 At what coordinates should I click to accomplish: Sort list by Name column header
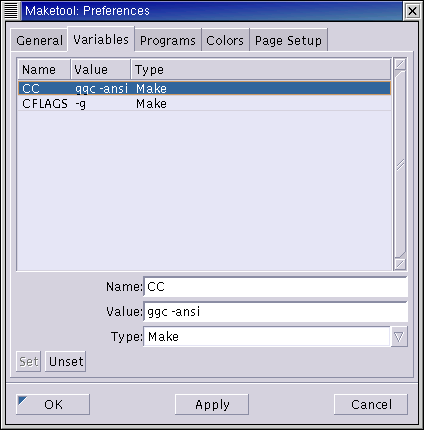tap(44, 70)
